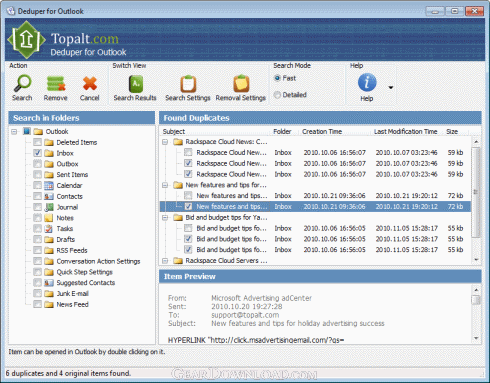Select the Drafts folder
This screenshot has width=490, height=383.
coord(66,239)
